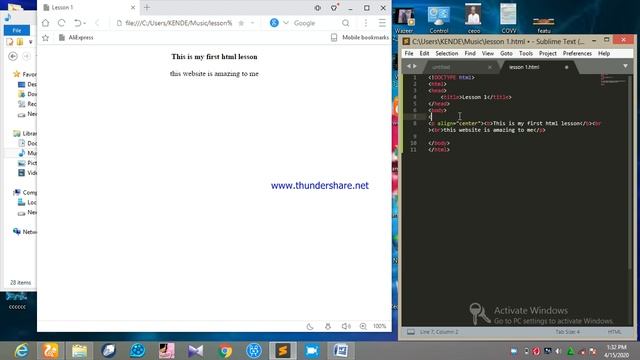This screenshot has height=360, width=640.
Task: Open a new browser tab with plus
Action: (x=147, y=7)
